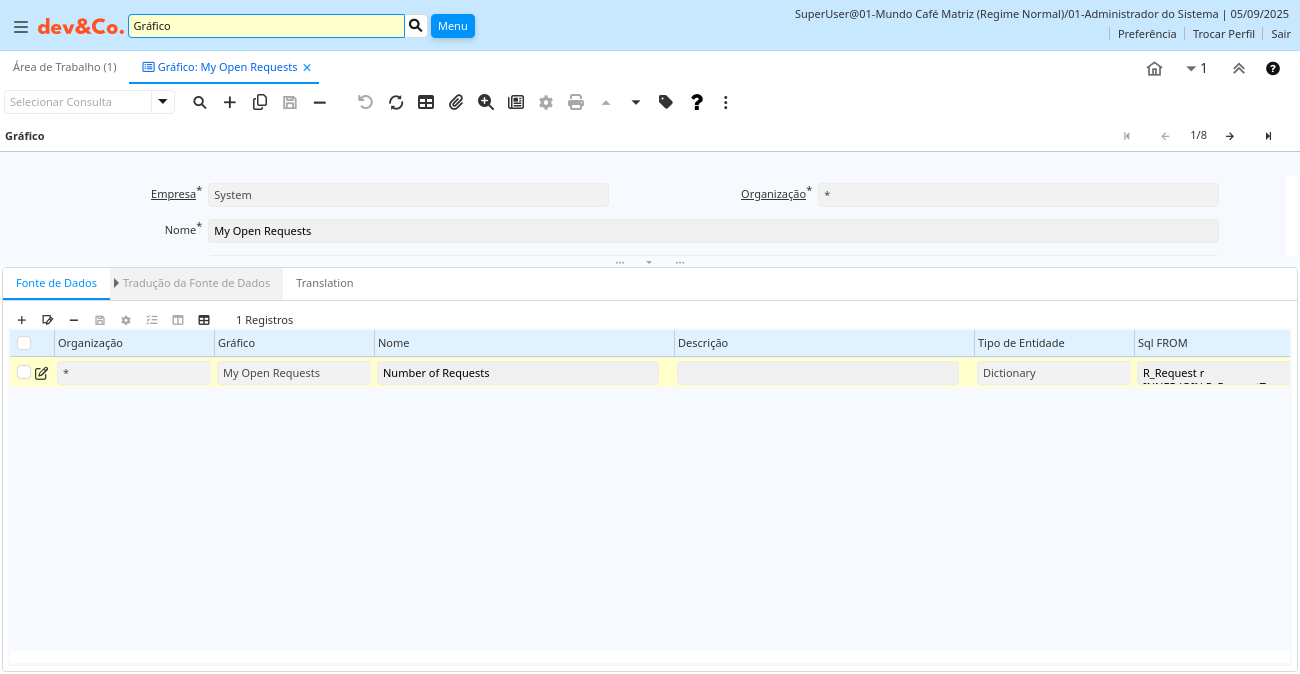This screenshot has width=1300, height=674.
Task: Click the Copy Record toolbar icon
Action: (260, 102)
